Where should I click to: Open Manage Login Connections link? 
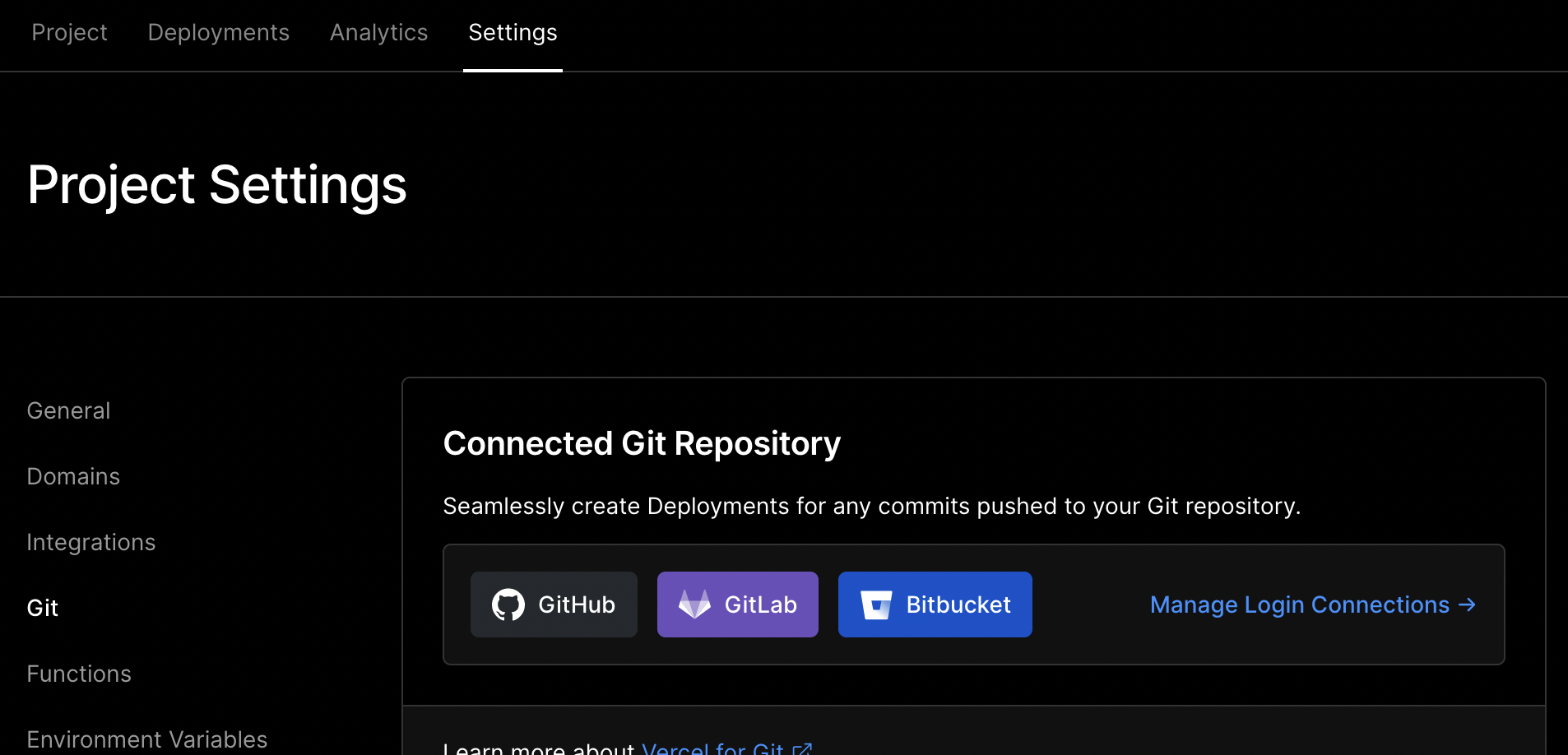pyautogui.click(x=1313, y=604)
